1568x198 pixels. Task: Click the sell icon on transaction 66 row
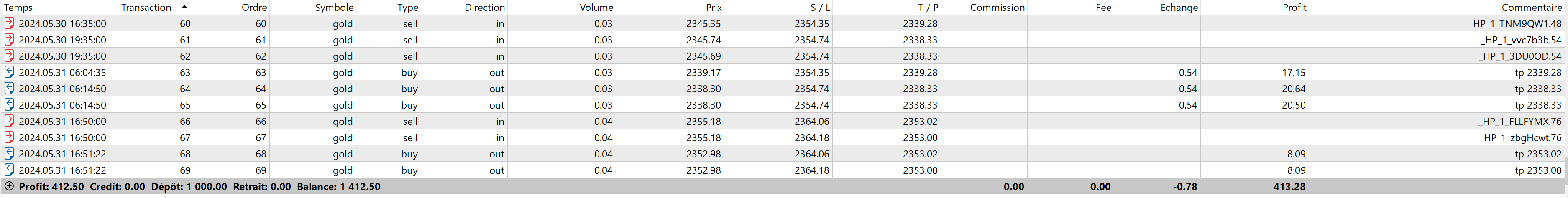tap(9, 122)
